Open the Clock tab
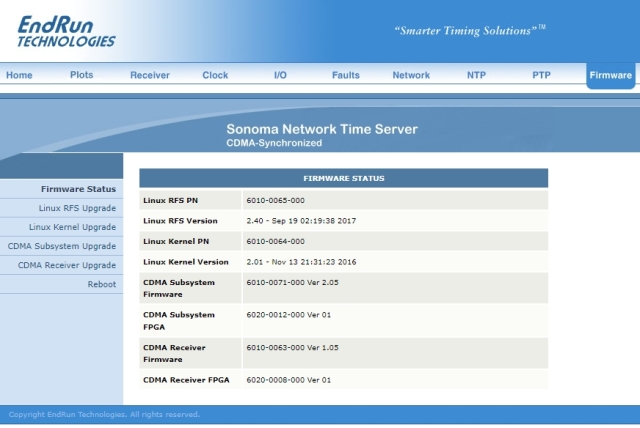This screenshot has width=640, height=428. tap(215, 75)
